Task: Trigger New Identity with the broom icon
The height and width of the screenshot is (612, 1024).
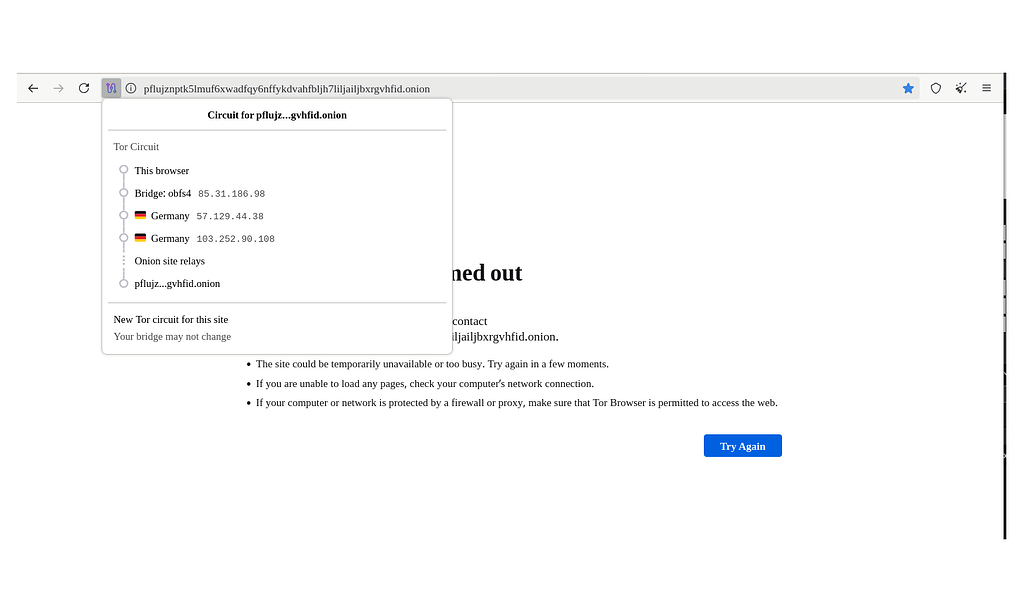Action: coord(960,88)
